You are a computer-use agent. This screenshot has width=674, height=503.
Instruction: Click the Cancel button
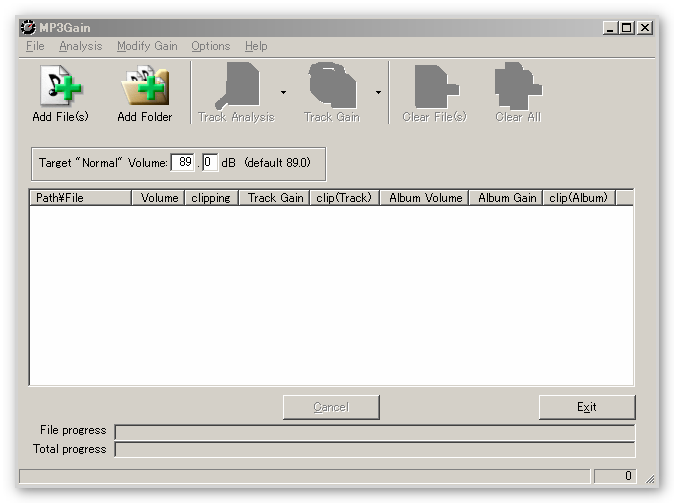(331, 407)
